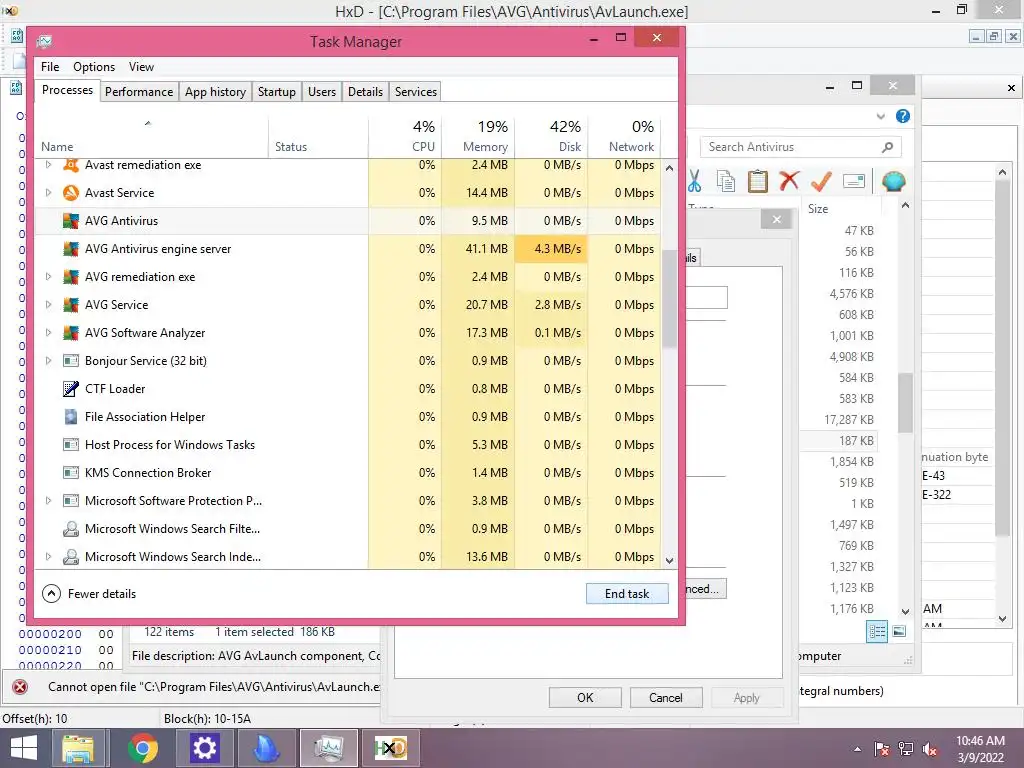Click the Explorer red X Delete icon
1024x768 pixels.
pos(789,180)
